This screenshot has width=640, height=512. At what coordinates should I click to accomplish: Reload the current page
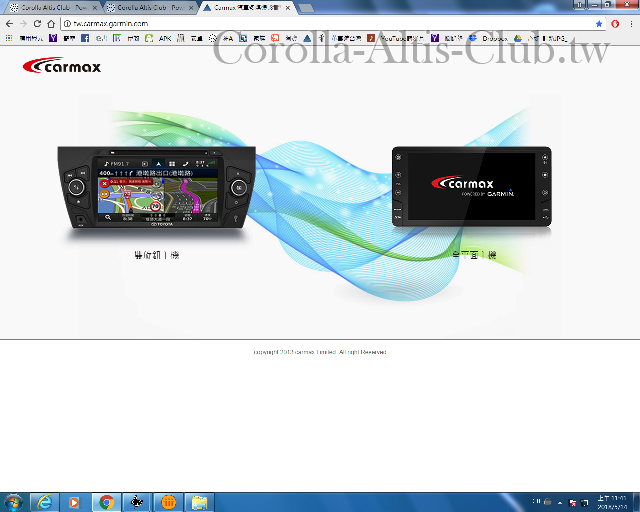[37, 24]
